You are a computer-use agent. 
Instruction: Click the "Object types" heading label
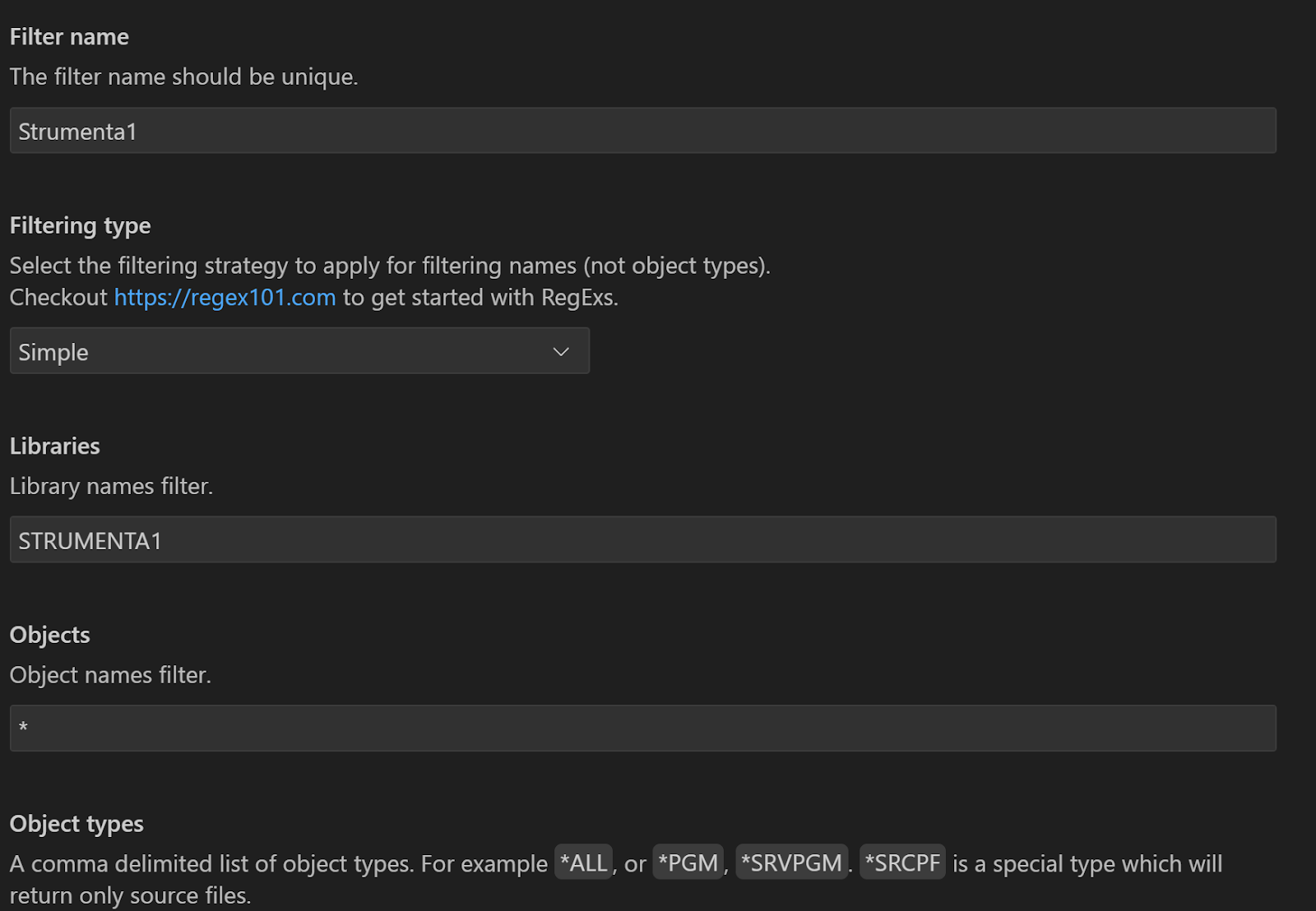click(76, 824)
